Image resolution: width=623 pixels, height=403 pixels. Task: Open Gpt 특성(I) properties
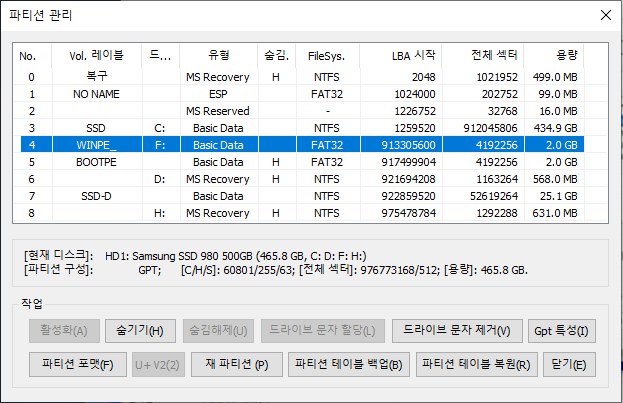(561, 331)
